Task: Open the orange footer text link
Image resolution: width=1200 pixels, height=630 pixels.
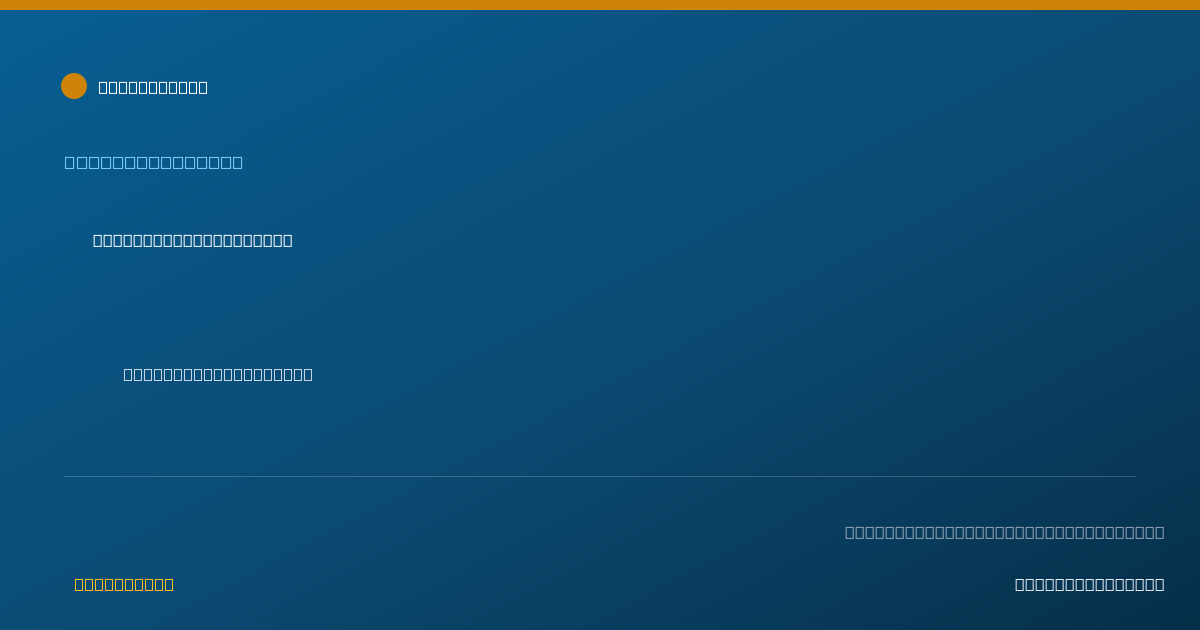Action: click(x=124, y=584)
